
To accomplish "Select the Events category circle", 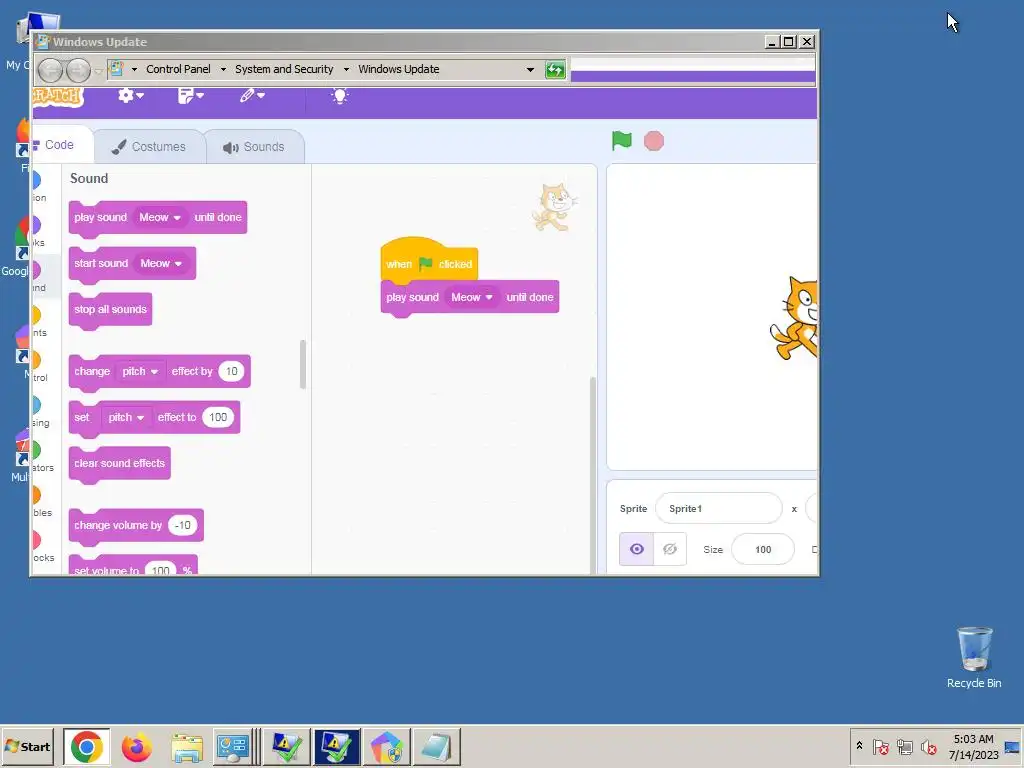I will click(36, 315).
